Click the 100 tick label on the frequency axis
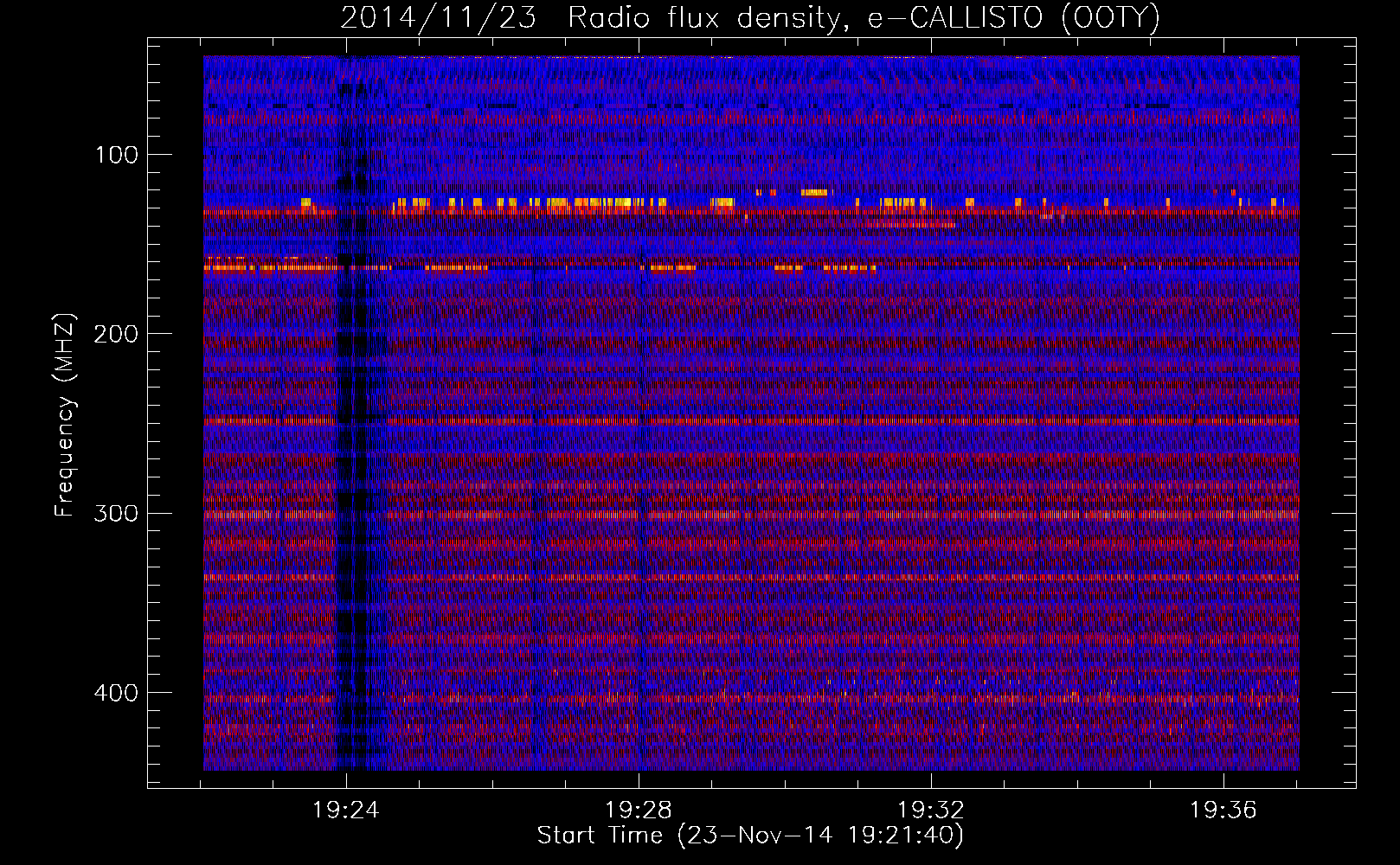The width and height of the screenshot is (1400, 865). 117,155
